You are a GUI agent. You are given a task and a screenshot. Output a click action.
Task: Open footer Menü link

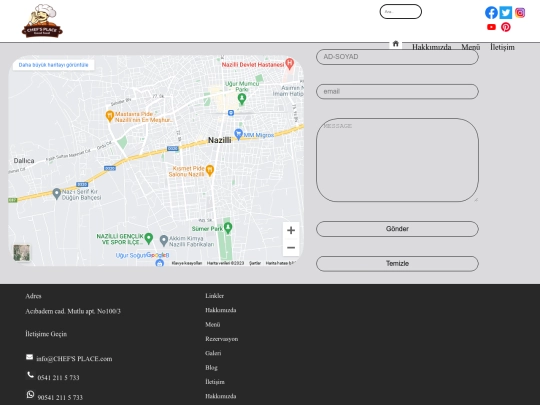(x=212, y=324)
